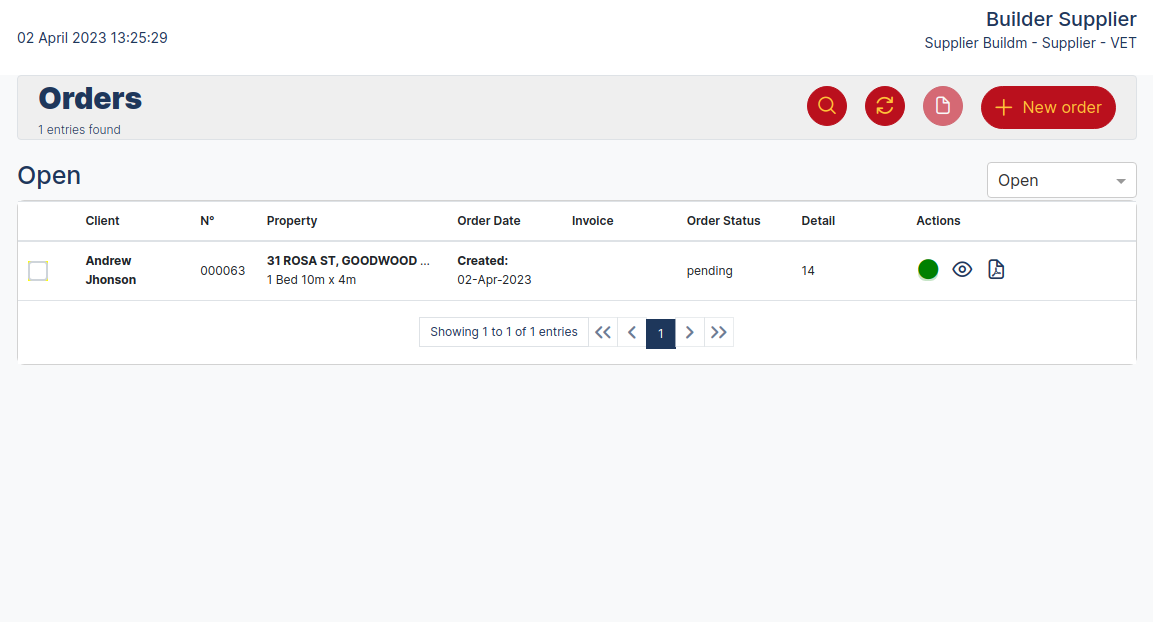Refresh the orders list
This screenshot has width=1153, height=622.
[885, 106]
